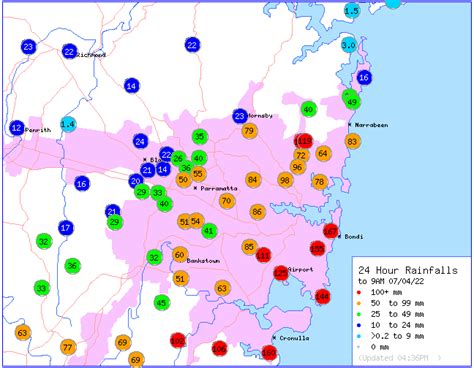Viewport: 474px width, 368px height.
Task: Select the blue 24 rainfall marker
Action: [x=140, y=141]
